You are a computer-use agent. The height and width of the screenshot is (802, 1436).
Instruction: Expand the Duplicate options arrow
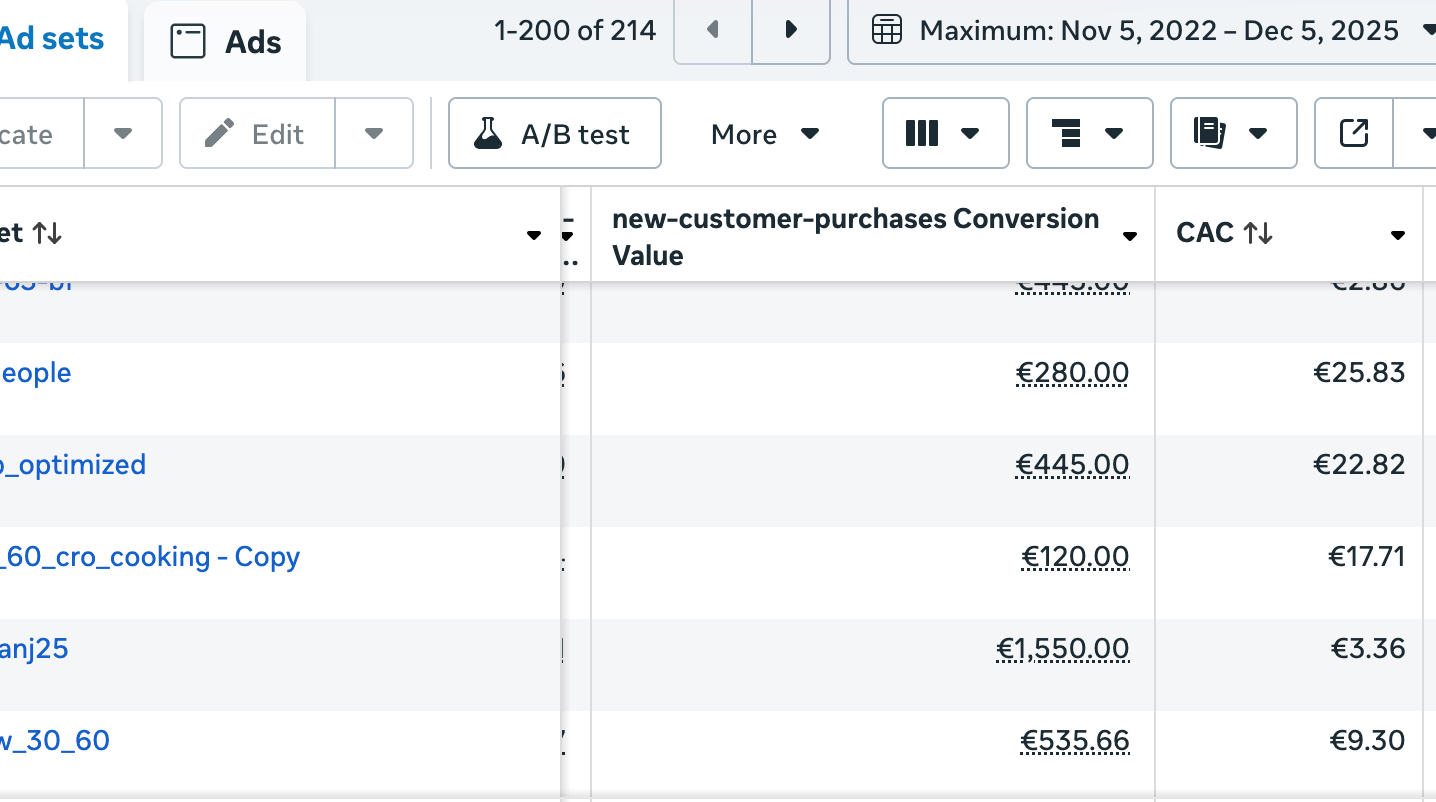click(123, 134)
